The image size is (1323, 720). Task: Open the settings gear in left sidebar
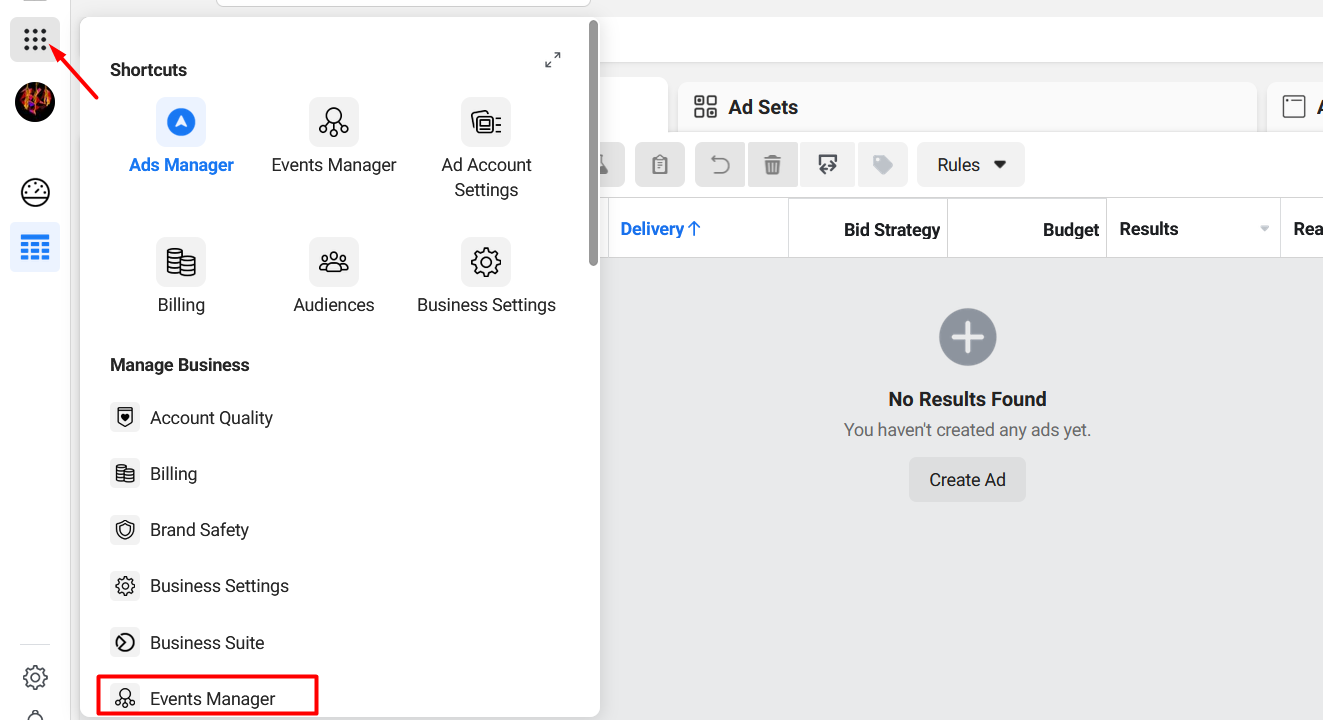click(x=35, y=677)
